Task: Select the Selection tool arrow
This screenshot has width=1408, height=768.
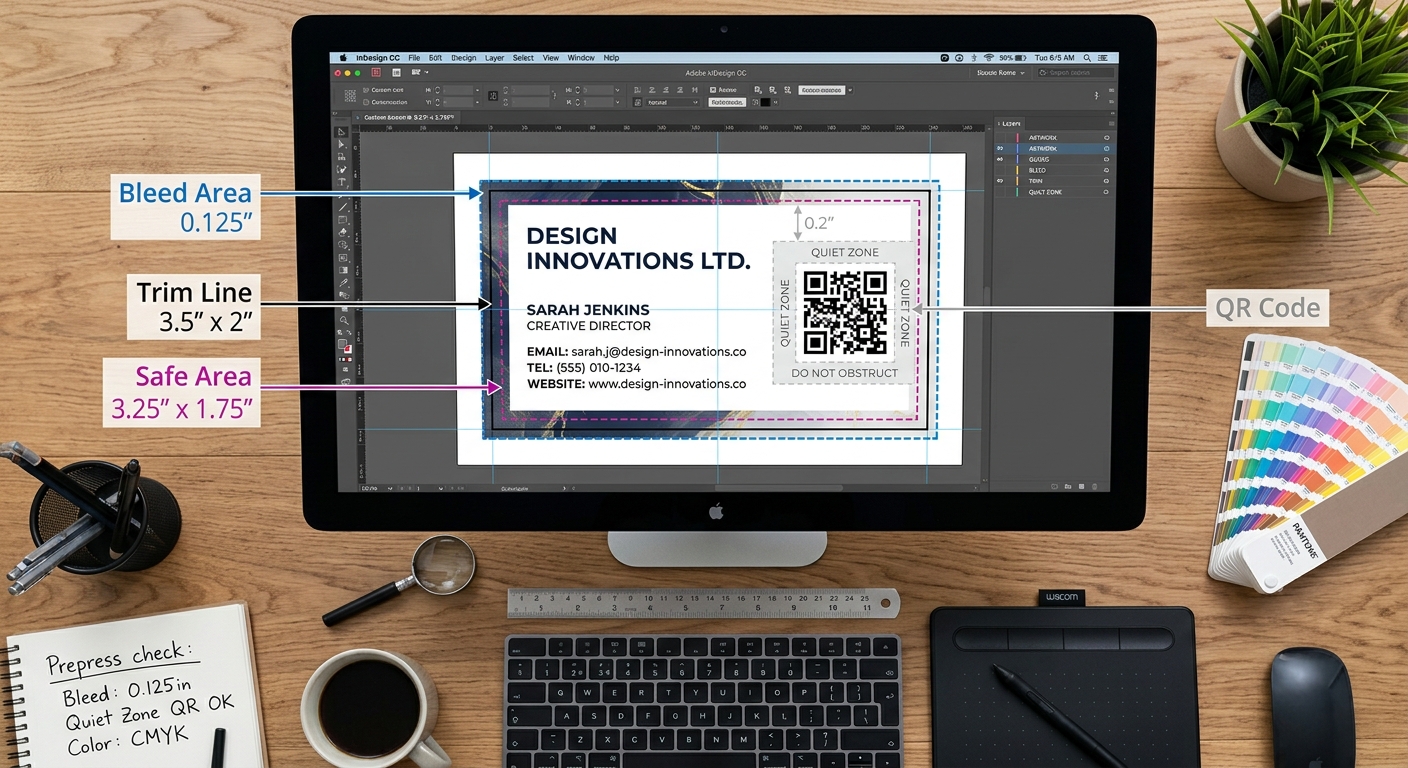Action: (342, 132)
